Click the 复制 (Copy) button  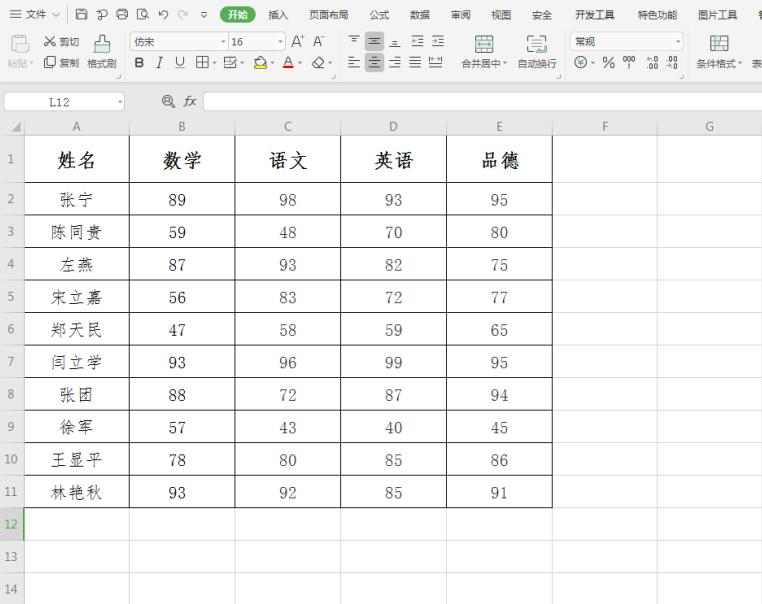[x=61, y=62]
